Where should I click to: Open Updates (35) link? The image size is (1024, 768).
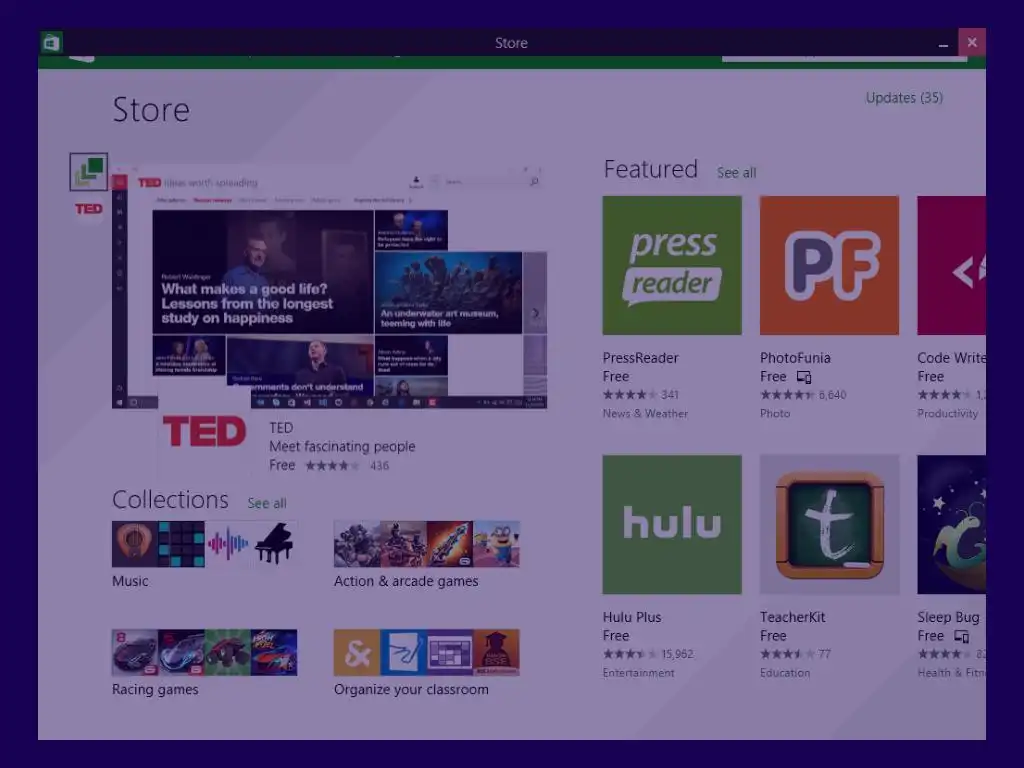[x=904, y=98]
